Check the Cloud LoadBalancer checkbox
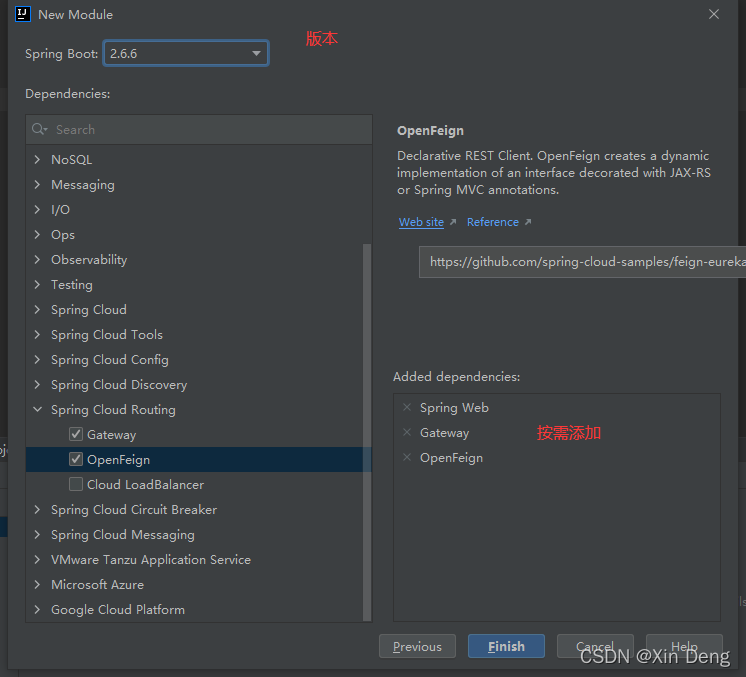Image resolution: width=746 pixels, height=677 pixels. click(76, 484)
